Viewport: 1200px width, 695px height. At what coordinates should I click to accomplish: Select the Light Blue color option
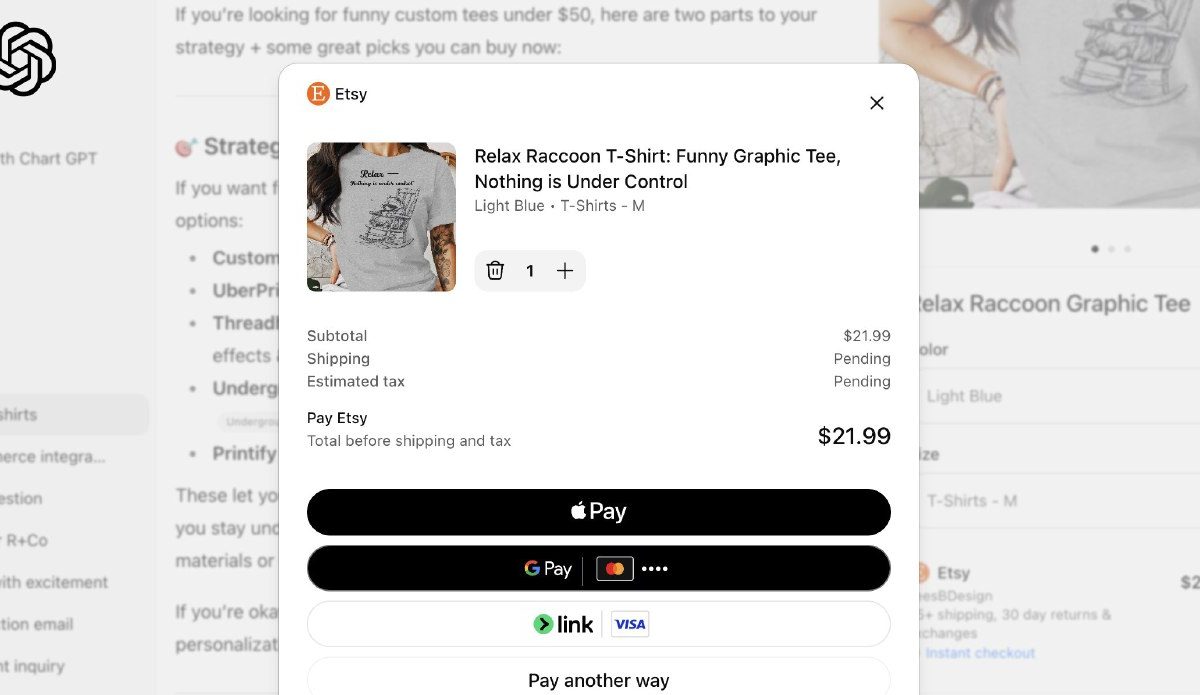coord(963,396)
